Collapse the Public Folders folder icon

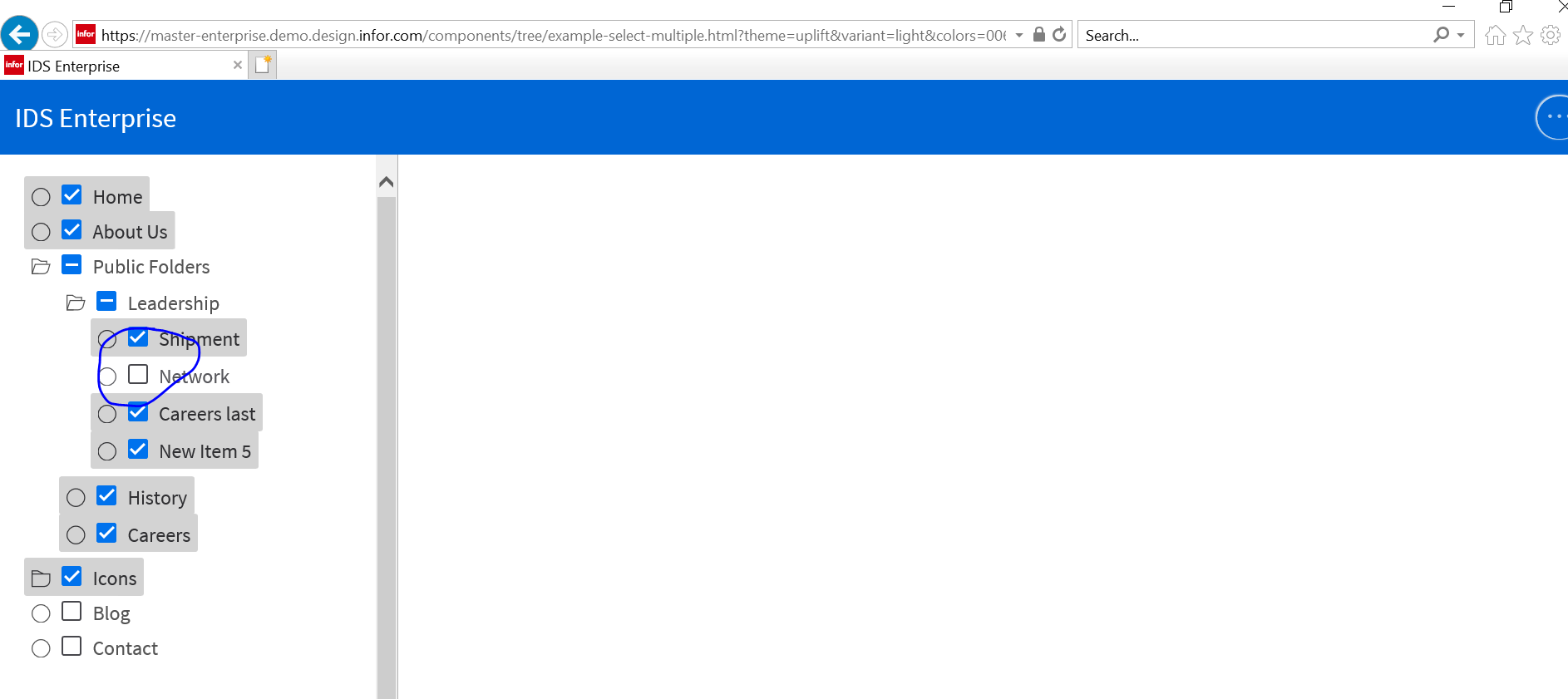coord(41,267)
